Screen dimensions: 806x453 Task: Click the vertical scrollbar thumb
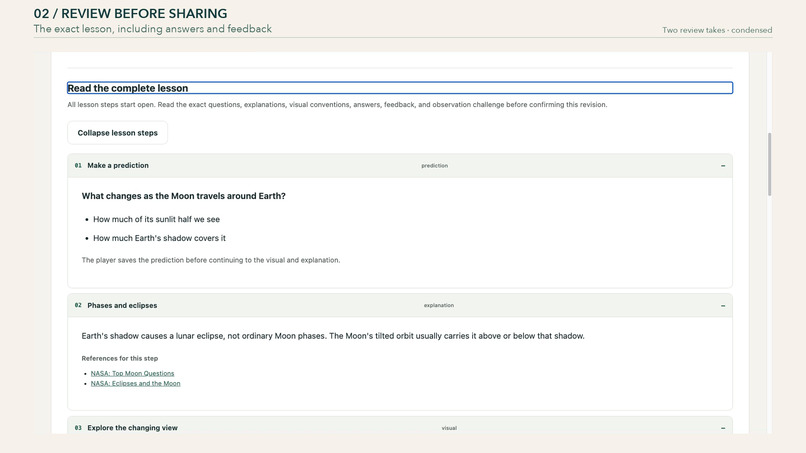(x=769, y=164)
